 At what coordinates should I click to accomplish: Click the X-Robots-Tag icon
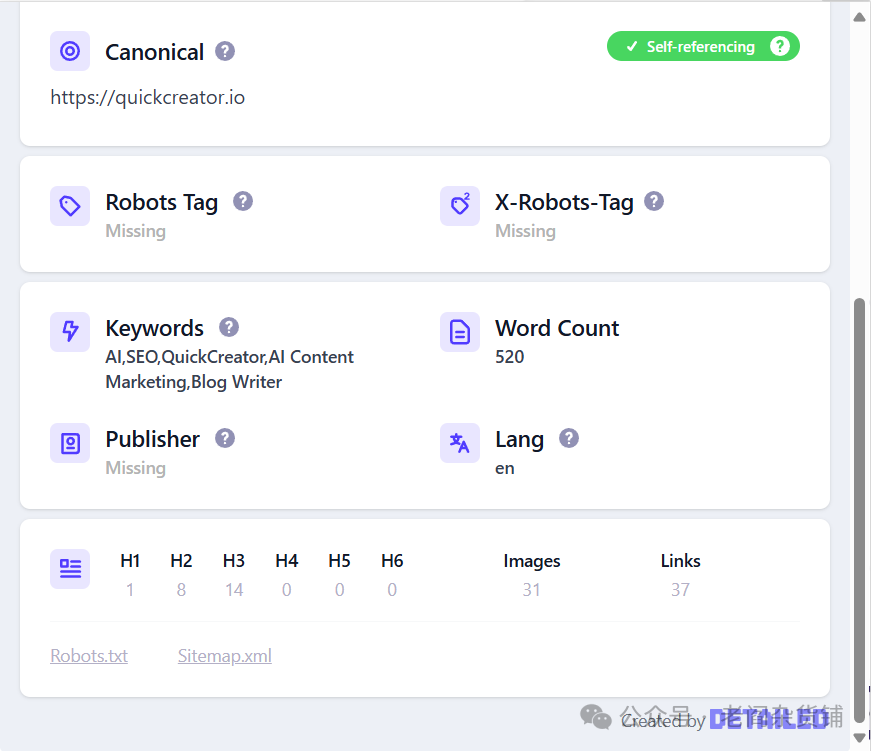460,206
